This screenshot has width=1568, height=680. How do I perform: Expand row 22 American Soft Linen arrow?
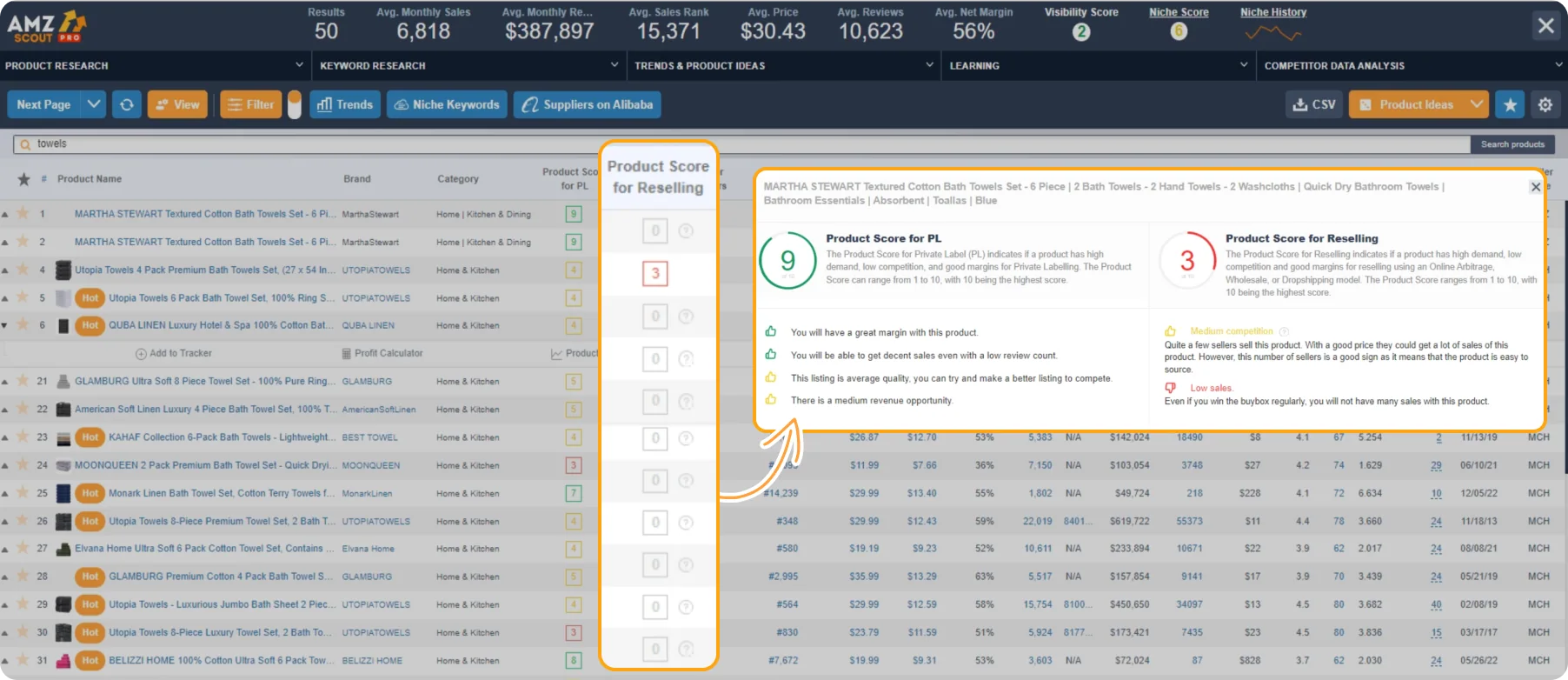5,410
